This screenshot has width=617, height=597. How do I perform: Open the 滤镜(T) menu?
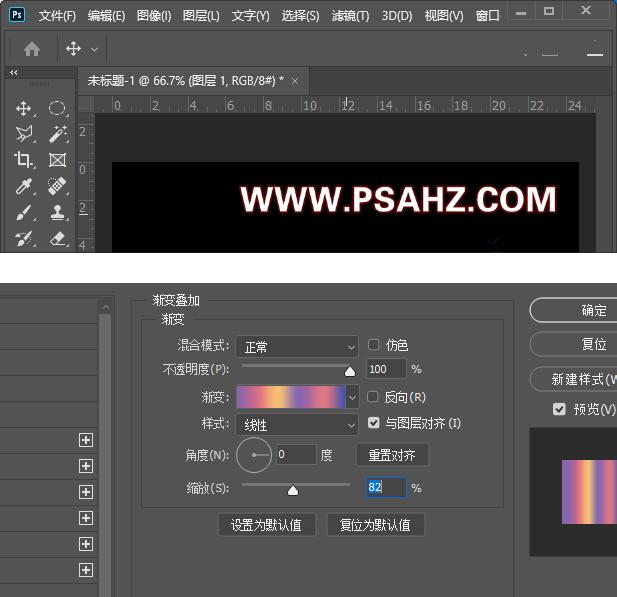[350, 16]
